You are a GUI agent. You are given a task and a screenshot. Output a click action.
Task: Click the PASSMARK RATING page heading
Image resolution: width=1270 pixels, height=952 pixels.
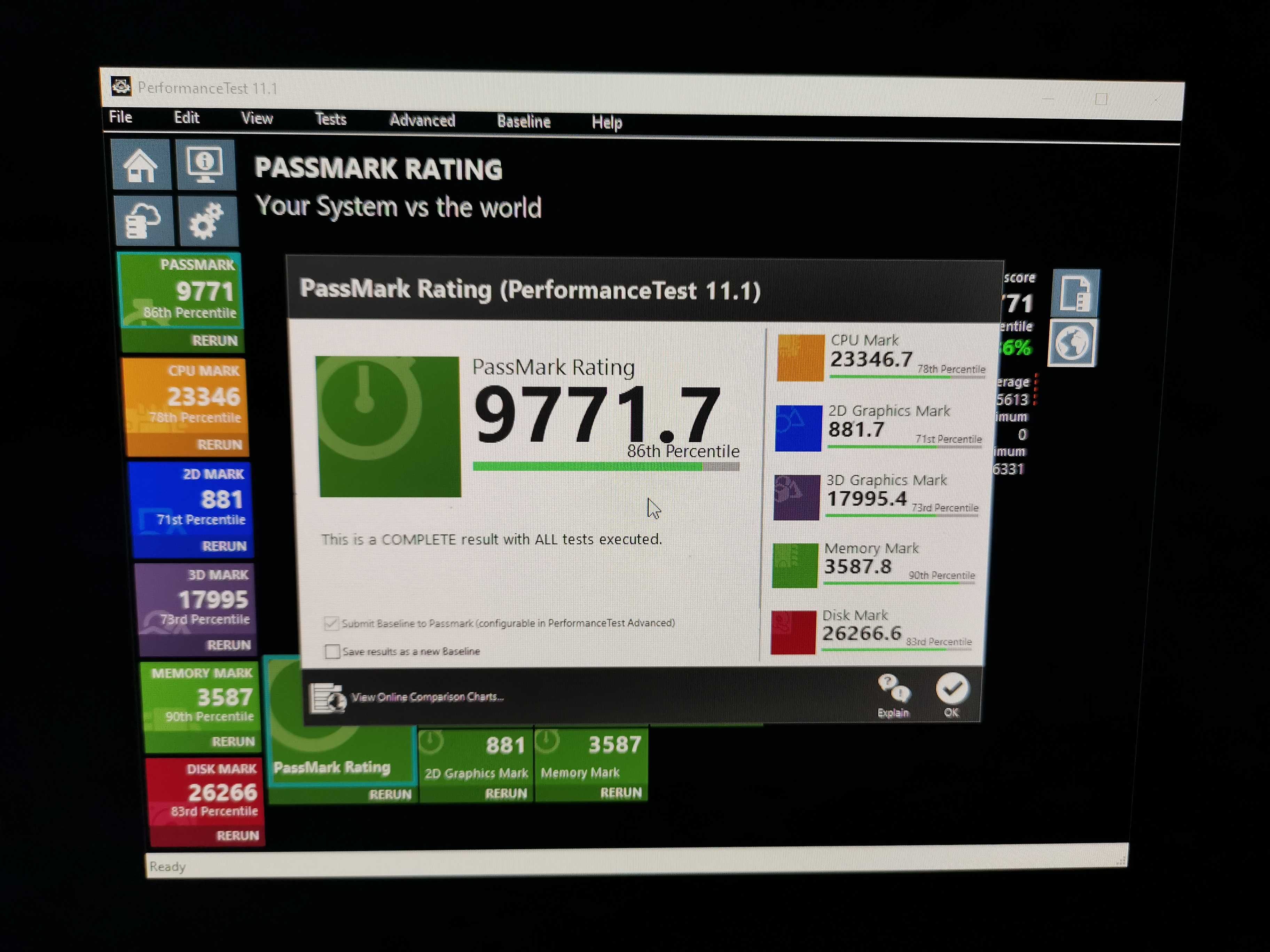[378, 169]
